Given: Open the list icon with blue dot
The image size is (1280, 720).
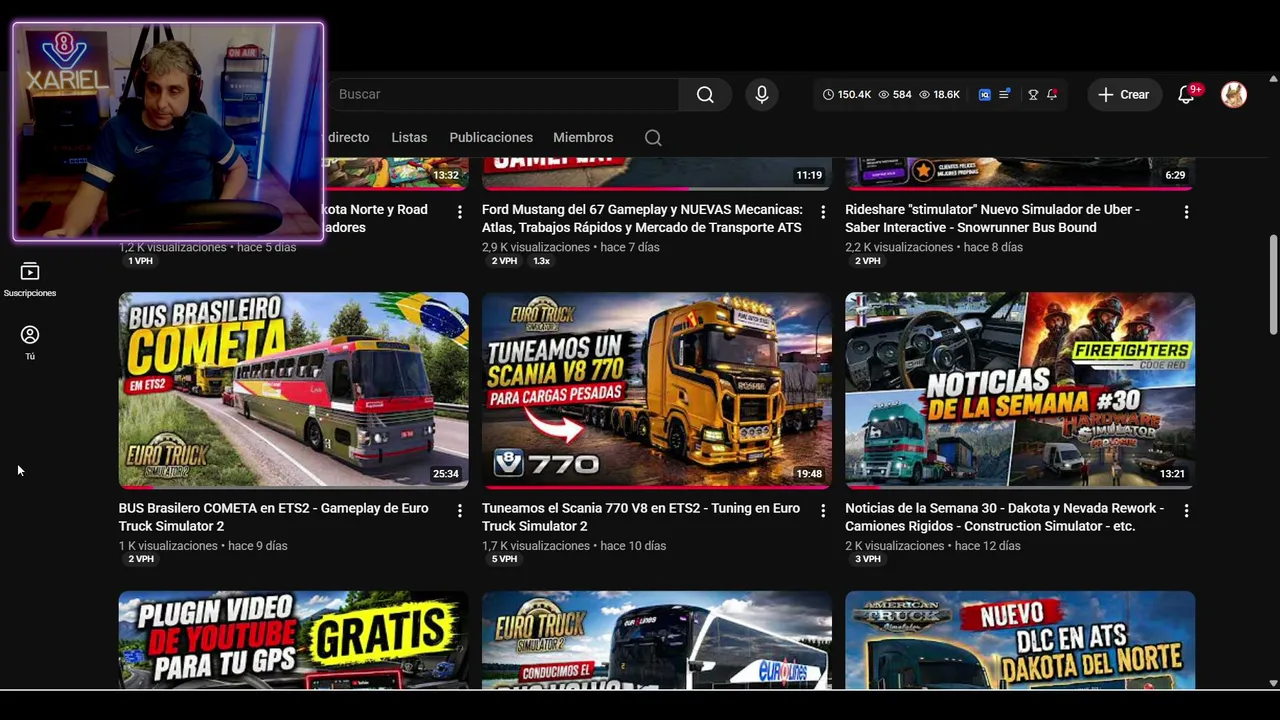Looking at the screenshot, I should click(x=1005, y=94).
